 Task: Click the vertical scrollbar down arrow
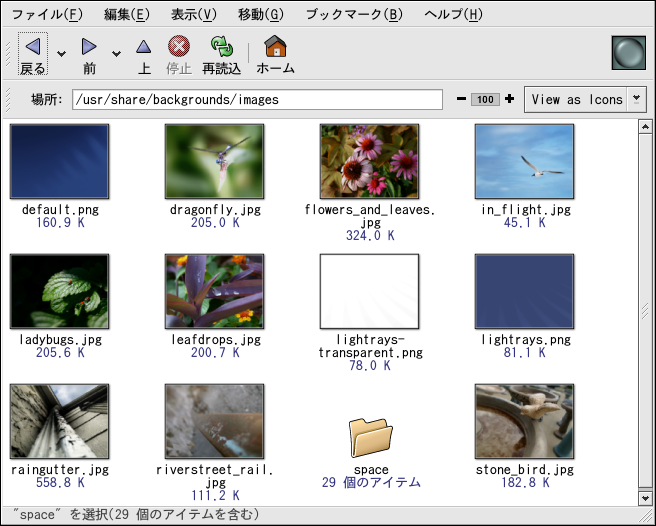click(645, 497)
